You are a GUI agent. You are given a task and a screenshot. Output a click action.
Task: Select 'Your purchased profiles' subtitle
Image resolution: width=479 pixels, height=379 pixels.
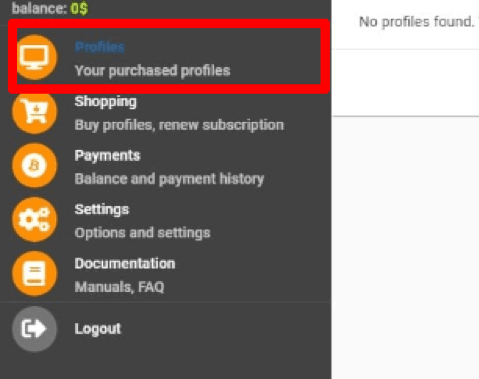coord(153,71)
